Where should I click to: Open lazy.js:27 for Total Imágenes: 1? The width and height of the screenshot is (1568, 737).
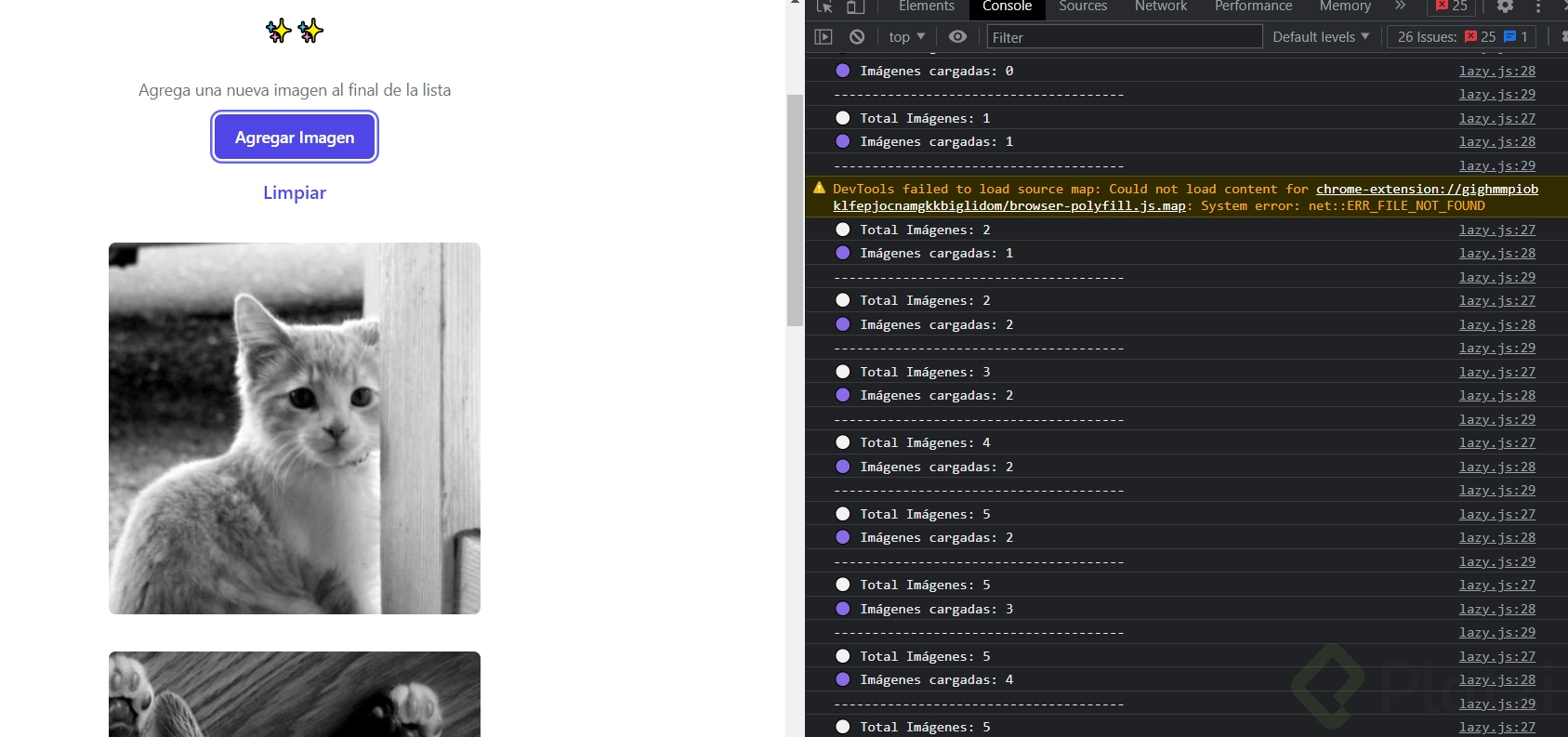[1496, 118]
